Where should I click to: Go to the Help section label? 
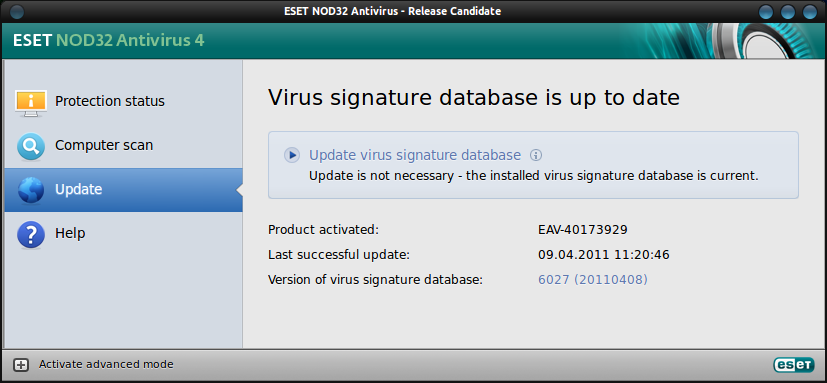click(70, 233)
